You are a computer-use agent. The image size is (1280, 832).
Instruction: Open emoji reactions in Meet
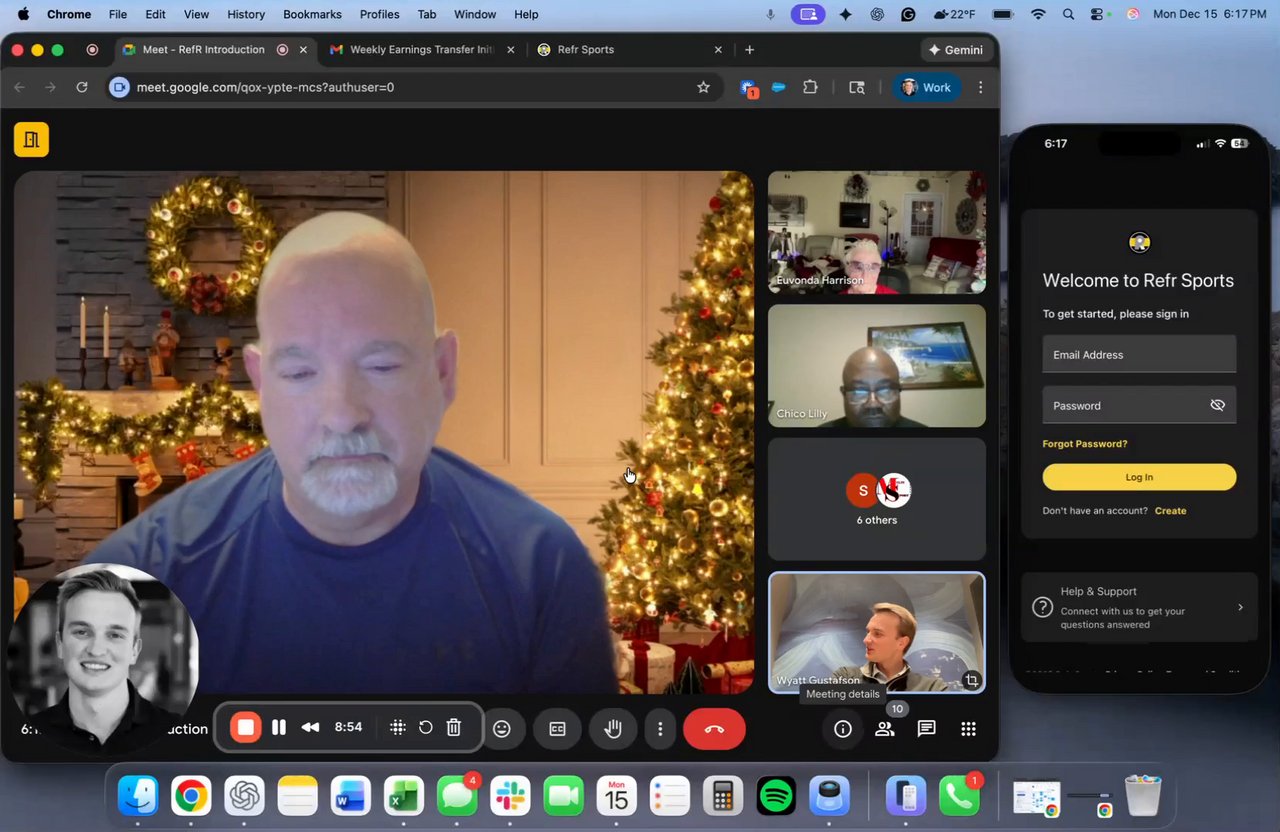502,729
